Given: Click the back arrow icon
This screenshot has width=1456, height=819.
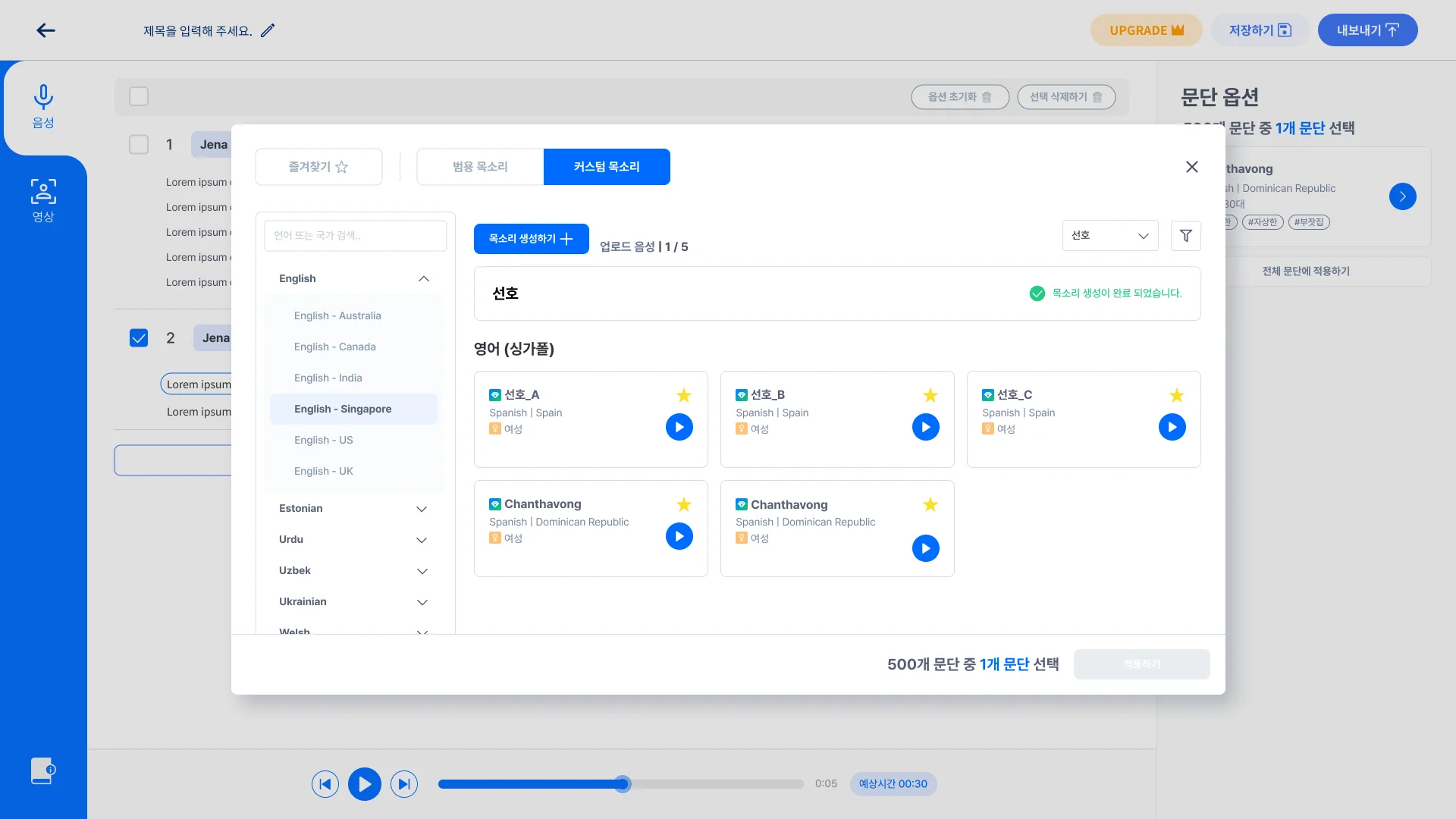Looking at the screenshot, I should (x=45, y=30).
